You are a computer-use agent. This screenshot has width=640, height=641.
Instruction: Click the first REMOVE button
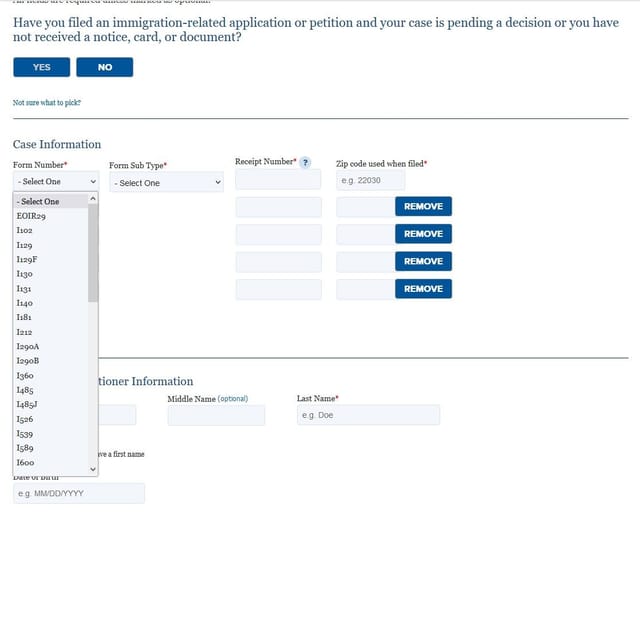(423, 206)
